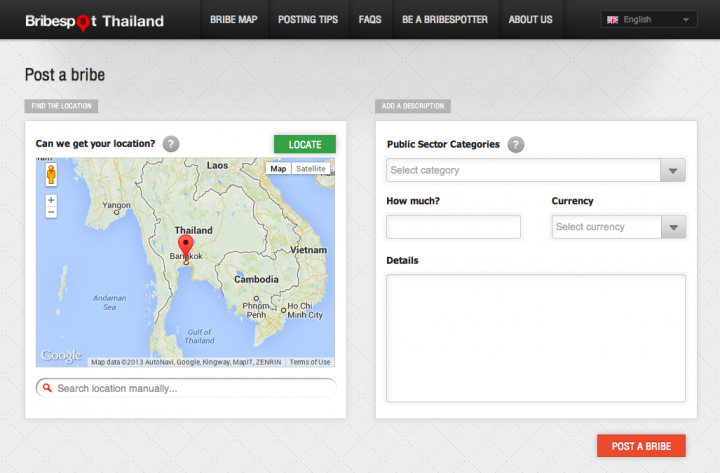
Task: Switch map to Satellite view
Action: pos(311,169)
